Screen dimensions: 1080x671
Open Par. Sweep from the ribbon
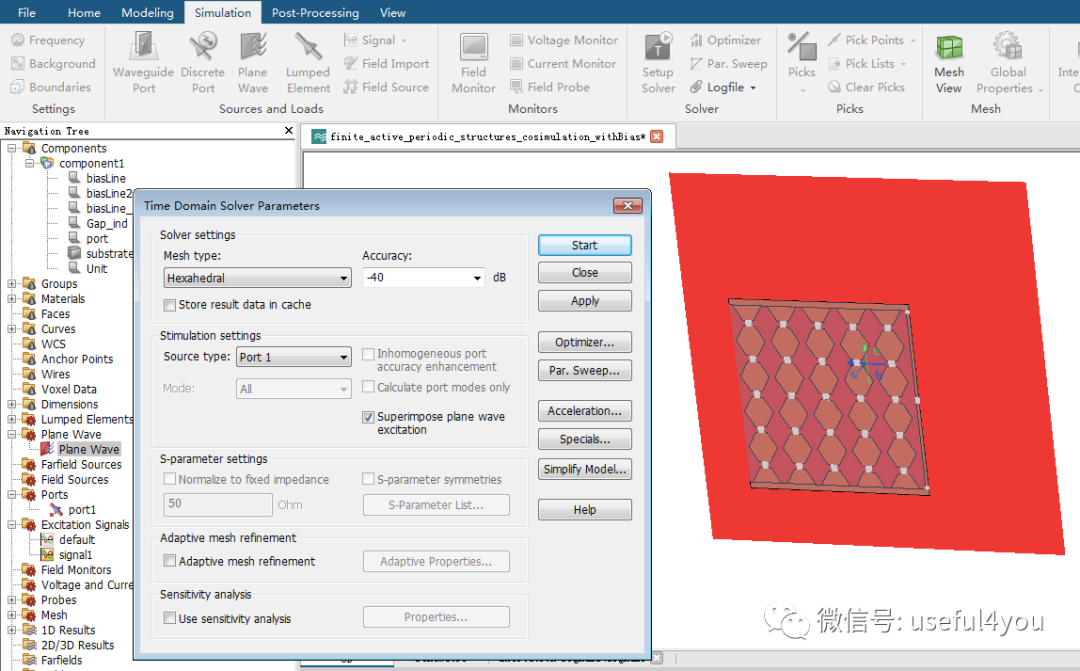tap(729, 63)
